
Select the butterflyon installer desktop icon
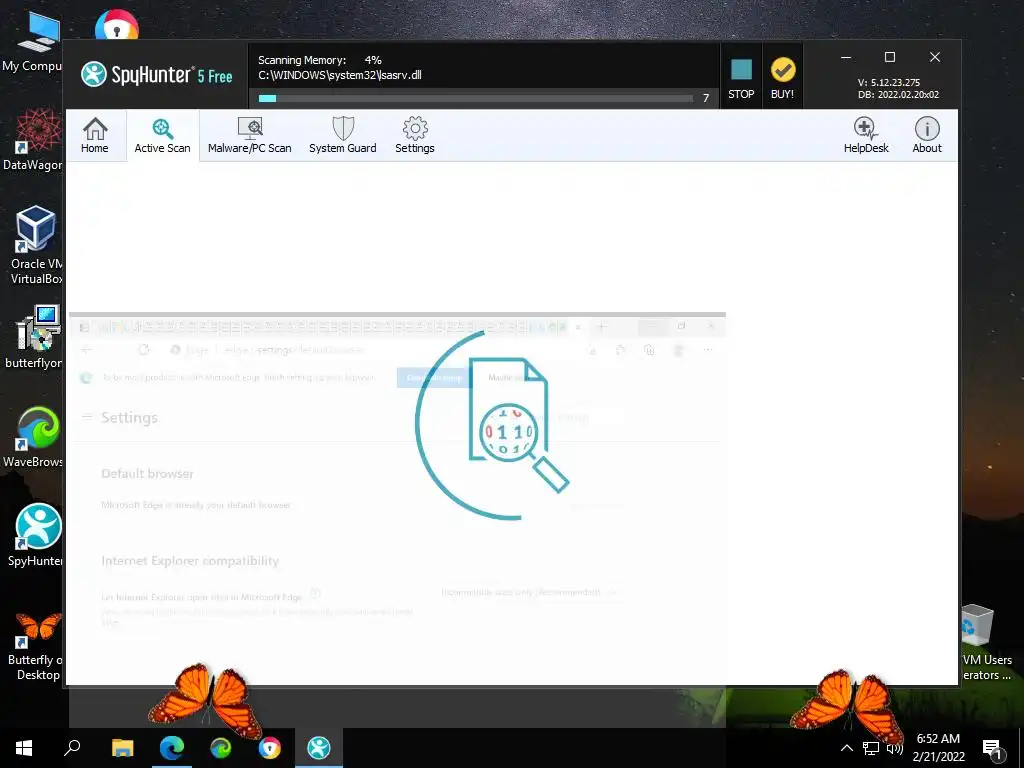[x=35, y=337]
